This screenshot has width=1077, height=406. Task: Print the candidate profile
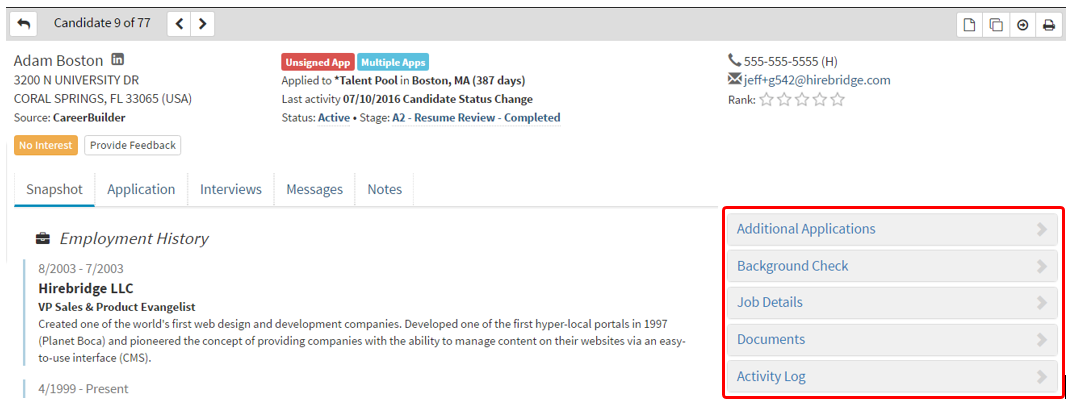pyautogui.click(x=1049, y=25)
